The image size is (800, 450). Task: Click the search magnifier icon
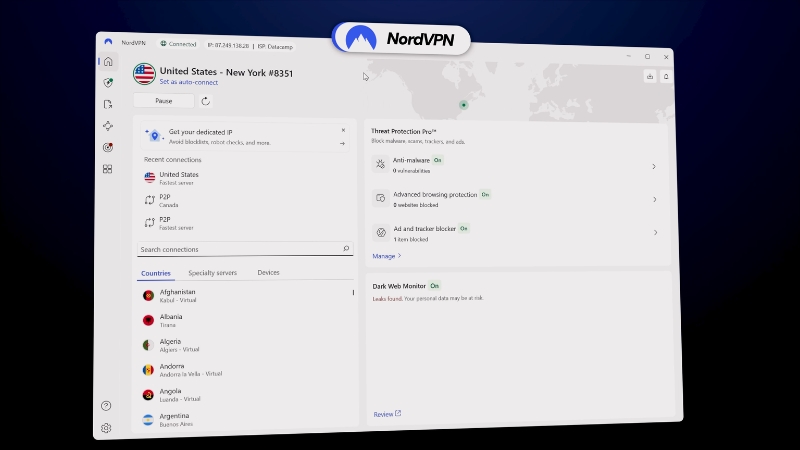tap(346, 248)
